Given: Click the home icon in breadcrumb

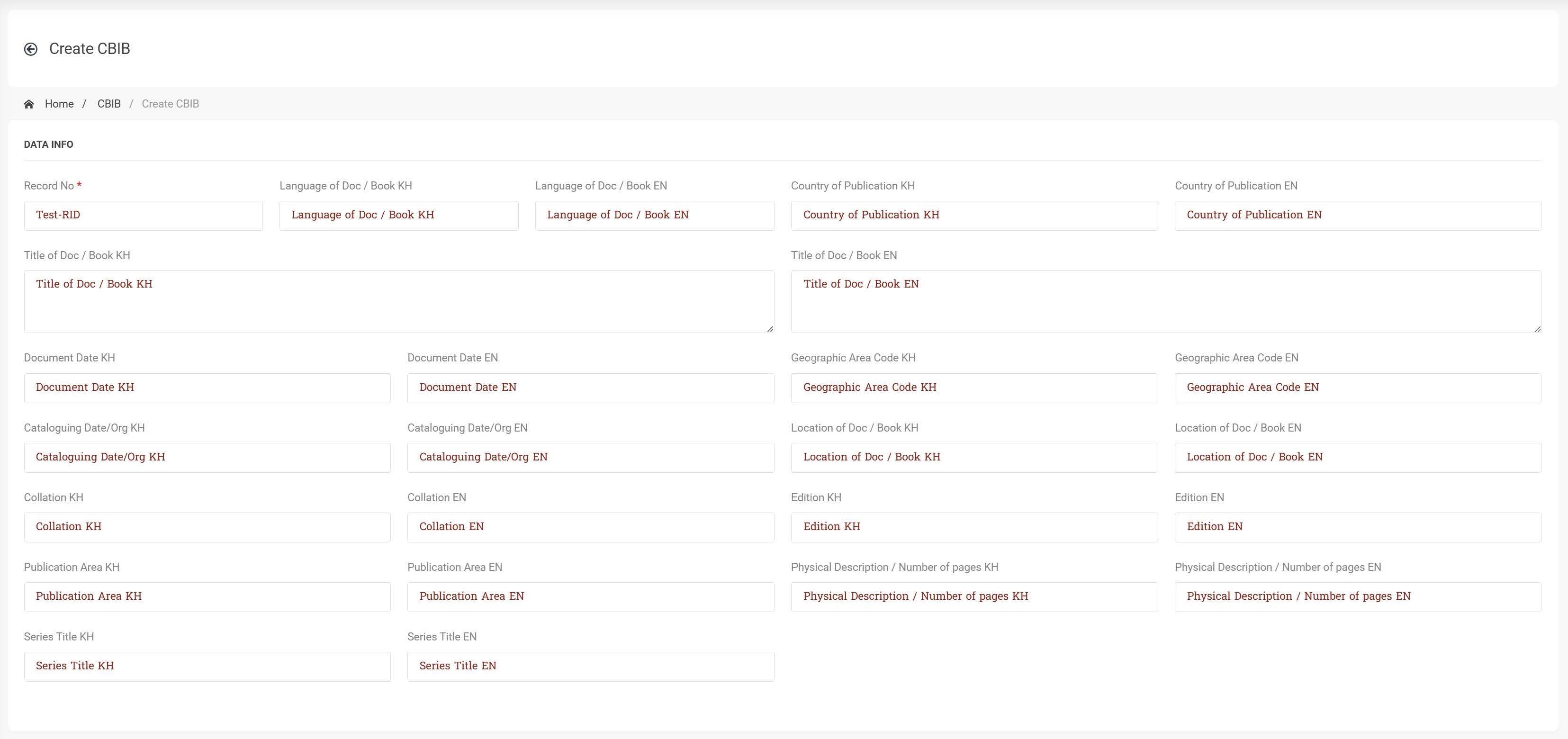Looking at the screenshot, I should pyautogui.click(x=28, y=104).
